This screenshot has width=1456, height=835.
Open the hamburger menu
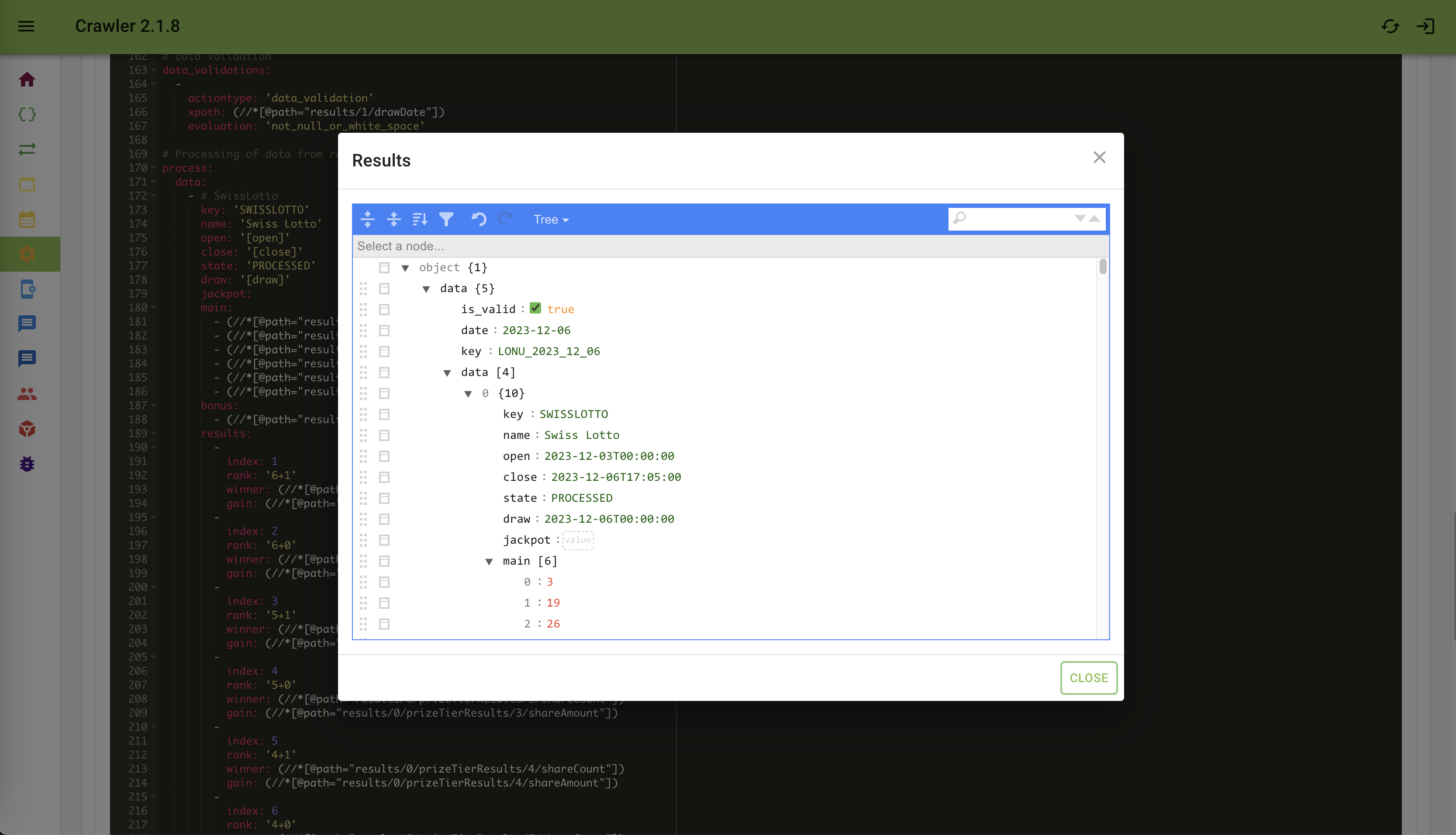click(26, 26)
